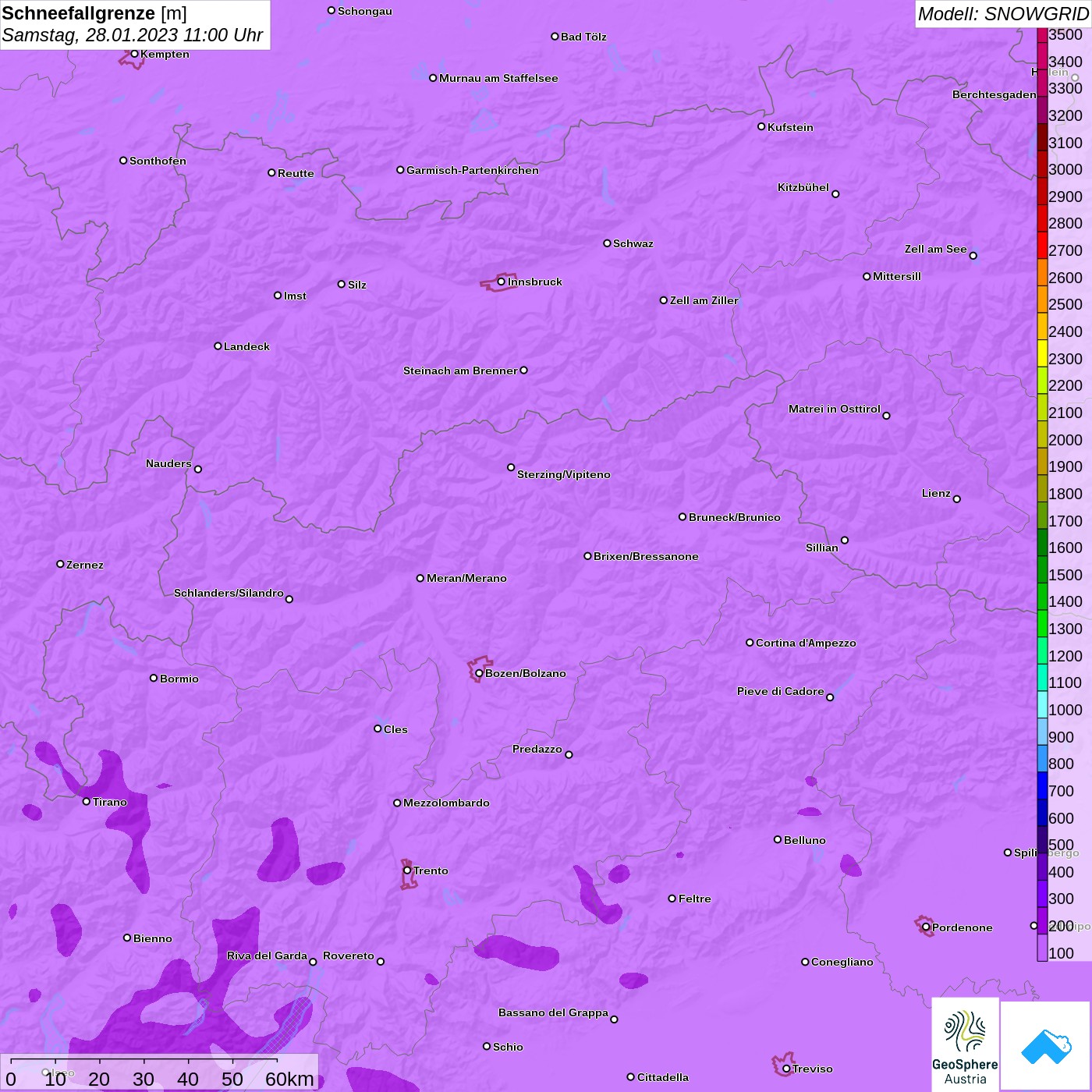Click the Berchtesgaden label
This screenshot has height=1092, width=1092.
pos(994,94)
